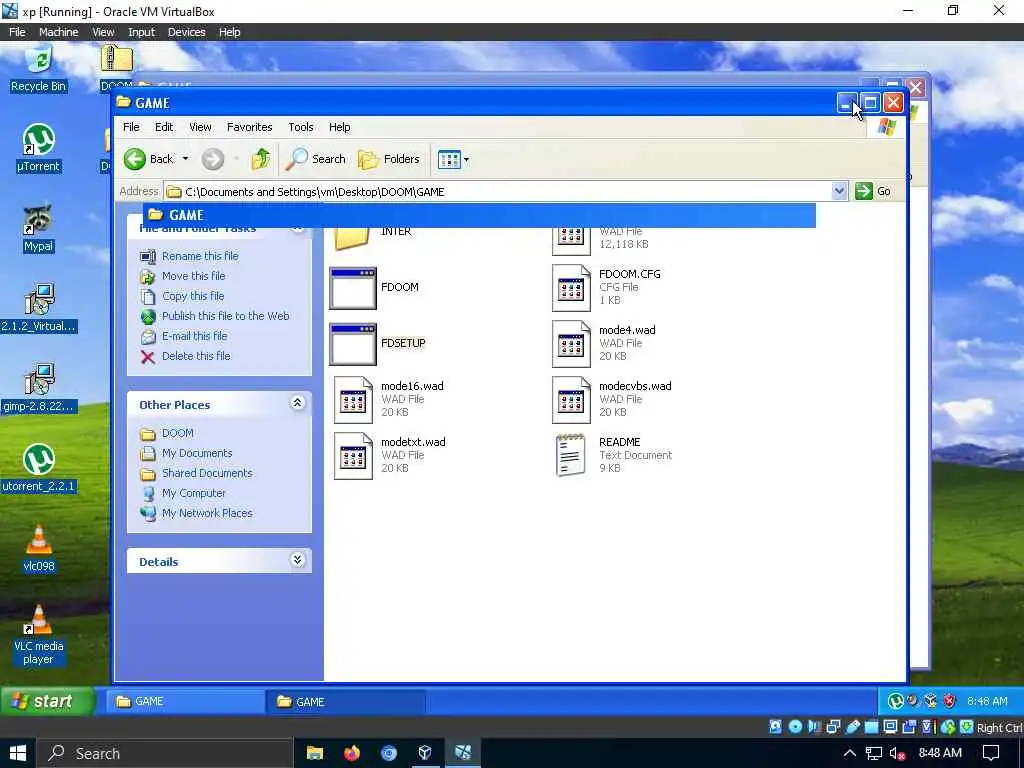1024x768 pixels.
Task: Select the vlc098 cone icon
Action: [39, 548]
